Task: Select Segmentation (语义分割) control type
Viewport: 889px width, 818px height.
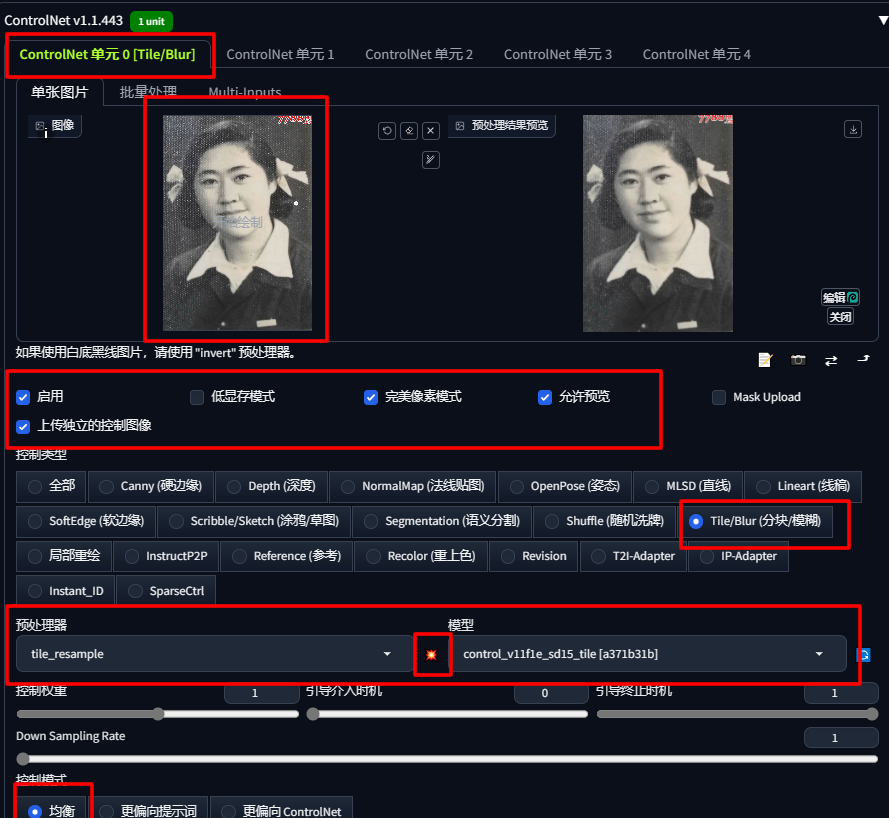Action: [x=442, y=522]
